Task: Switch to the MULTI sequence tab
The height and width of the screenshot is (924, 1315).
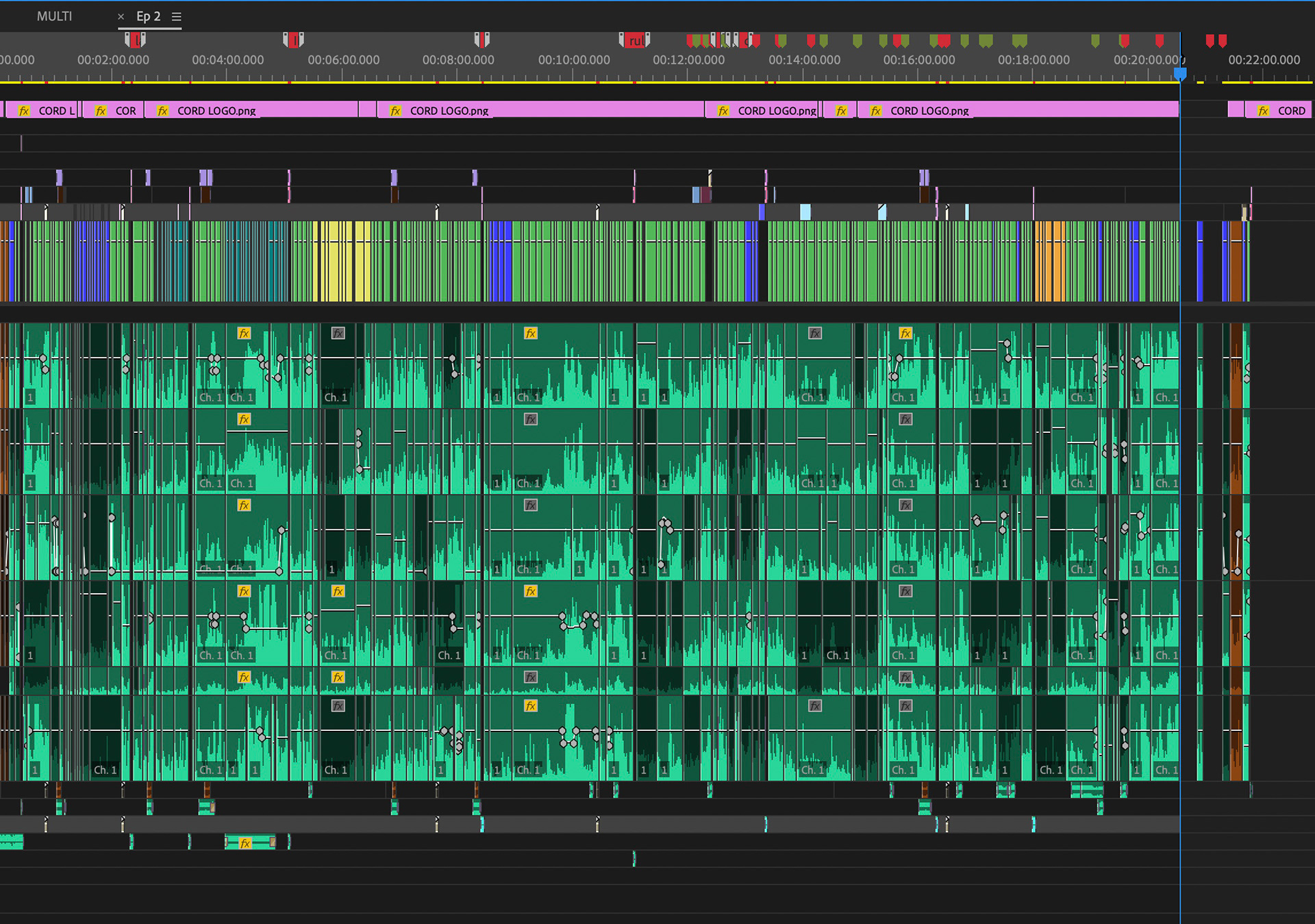Action: point(54,16)
